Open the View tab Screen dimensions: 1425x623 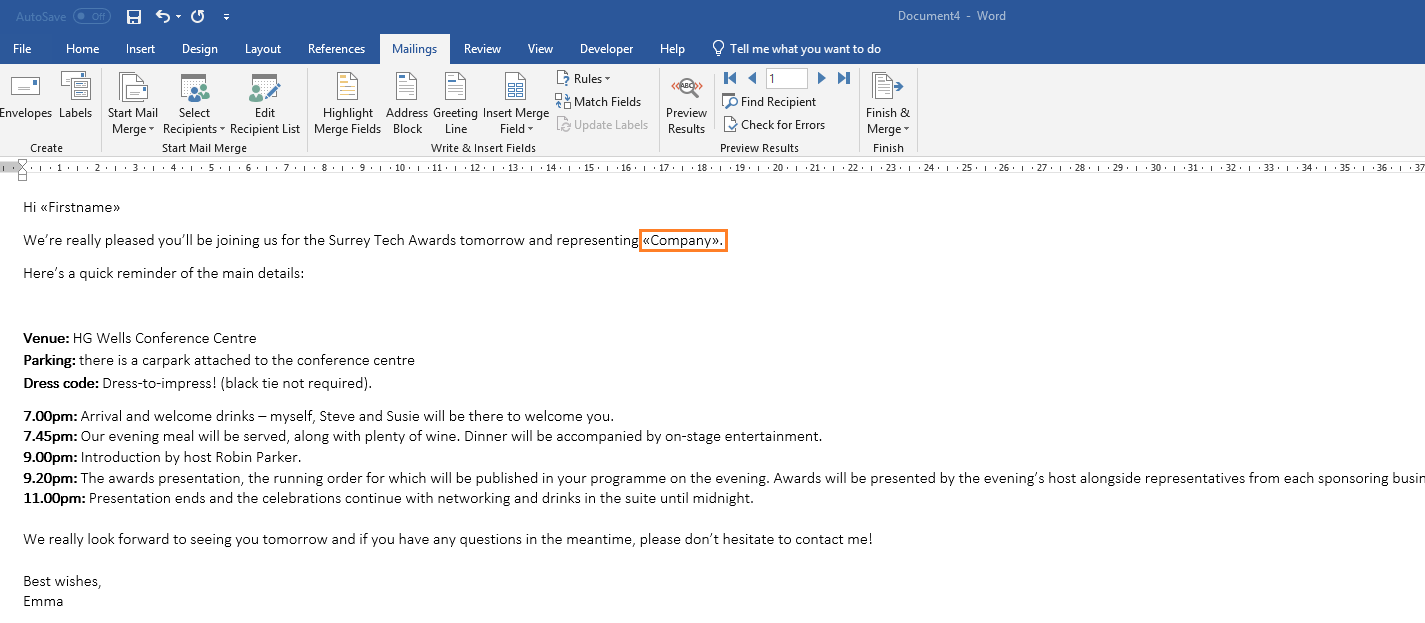click(540, 48)
